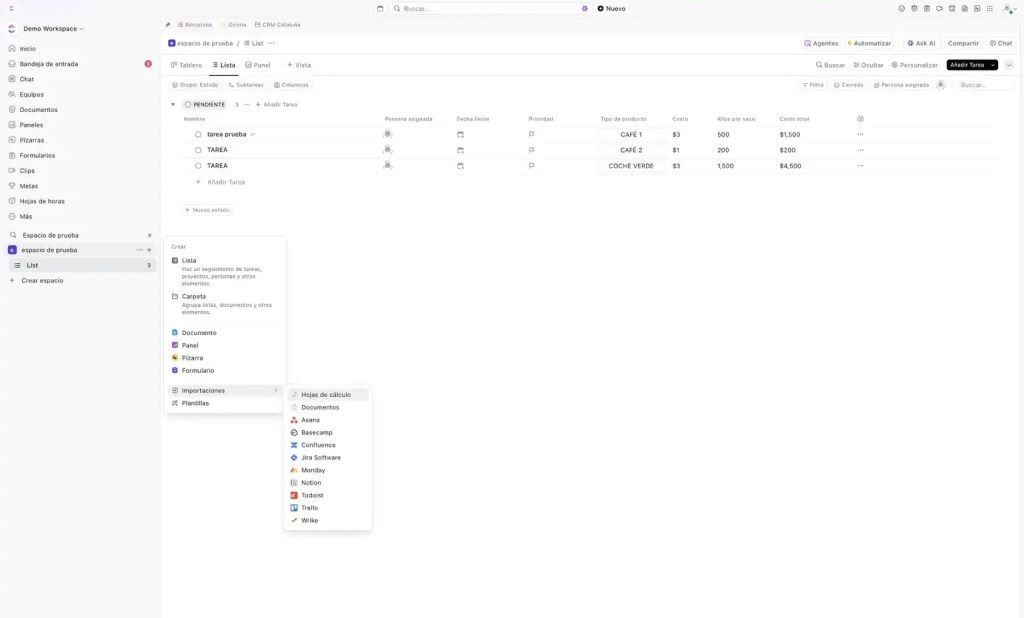
Task: Mark tarea prueba status circle as complete
Action: coord(198,134)
